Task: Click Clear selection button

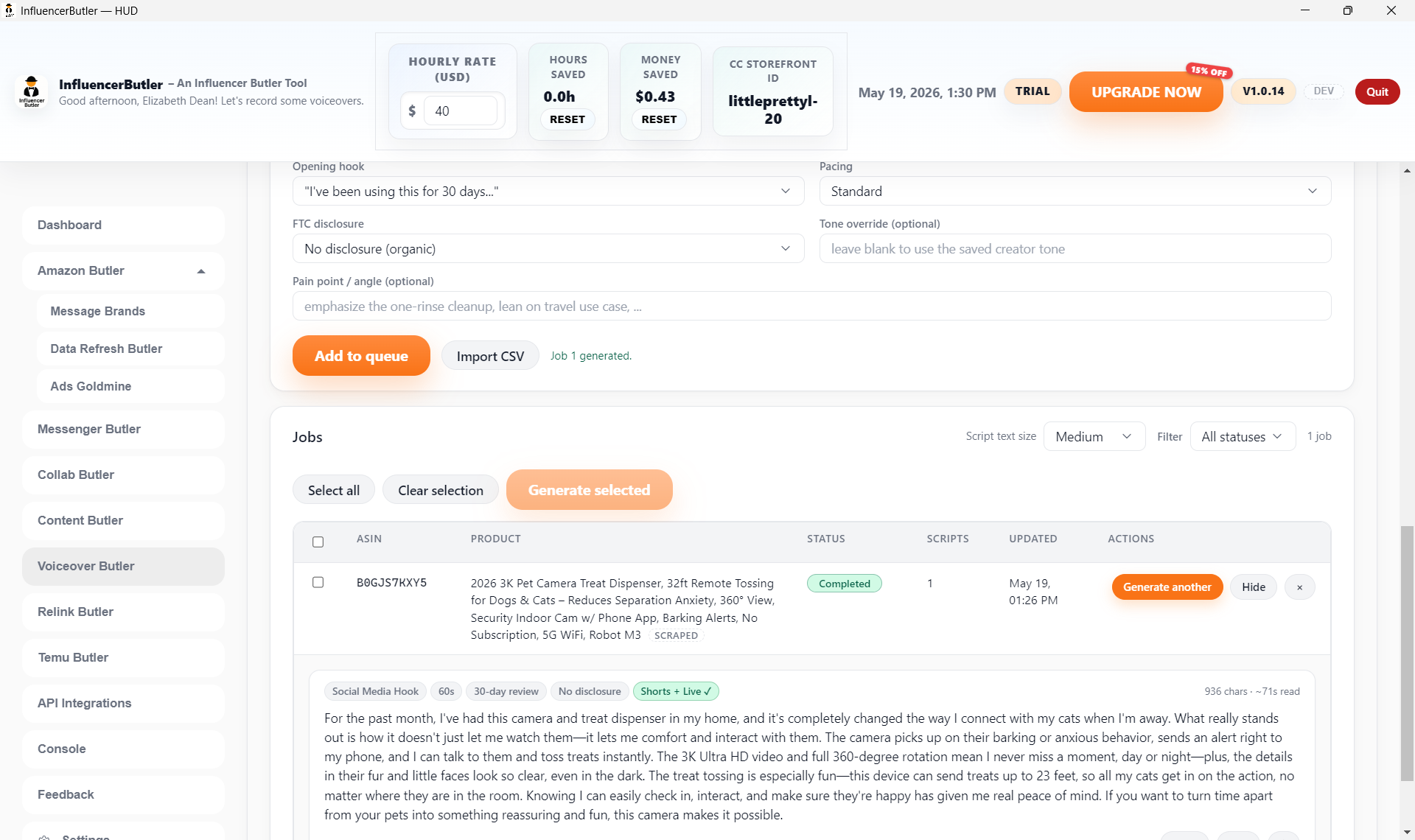Action: pos(440,490)
